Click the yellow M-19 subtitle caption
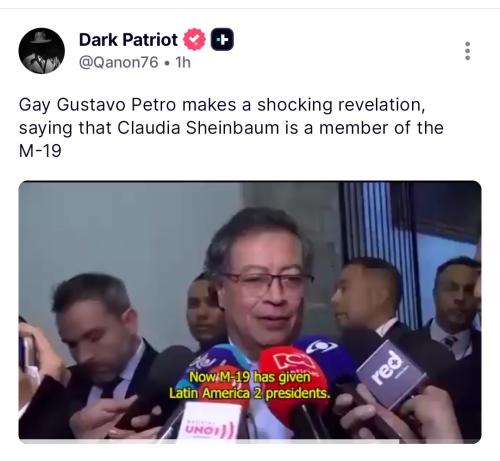 250,385
